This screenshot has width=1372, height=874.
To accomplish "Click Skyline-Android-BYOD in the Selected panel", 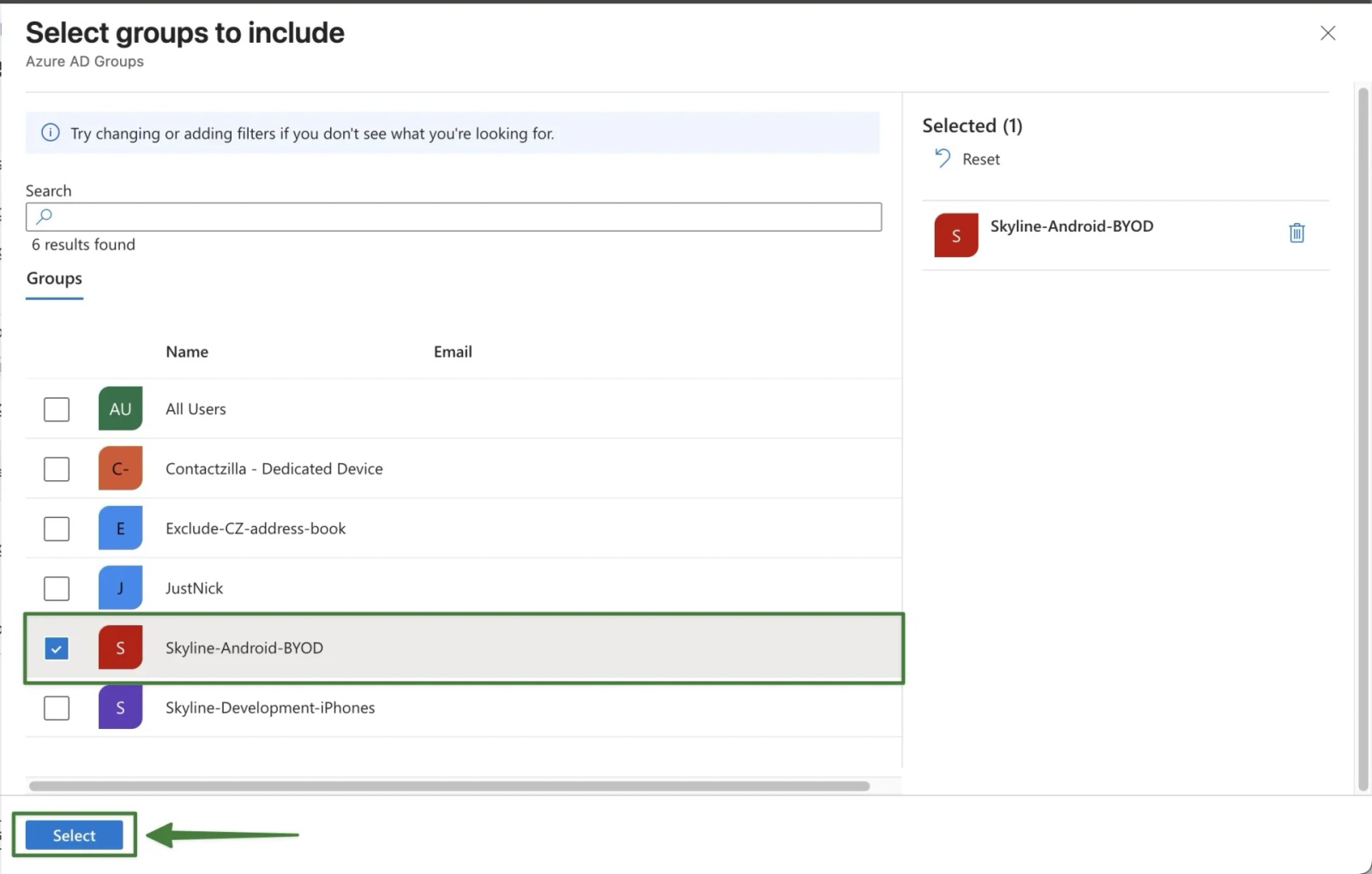I will pos(1072,226).
